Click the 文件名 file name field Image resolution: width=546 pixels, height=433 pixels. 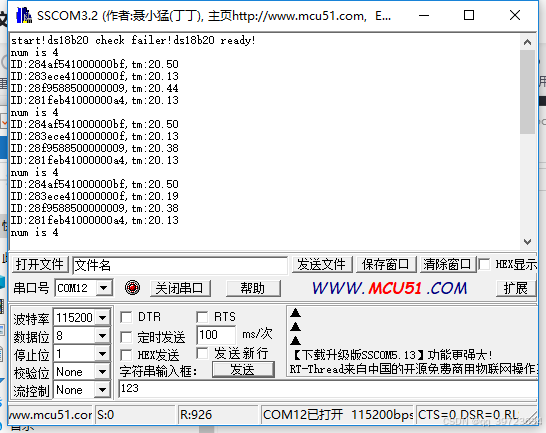pyautogui.click(x=180, y=265)
